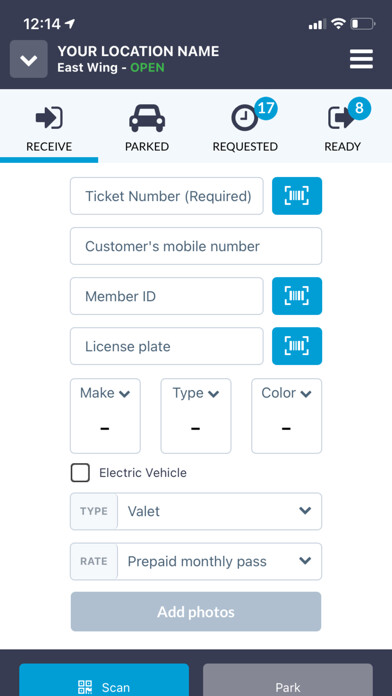
Task: Focus the Ticket Number field
Action: pos(166,196)
